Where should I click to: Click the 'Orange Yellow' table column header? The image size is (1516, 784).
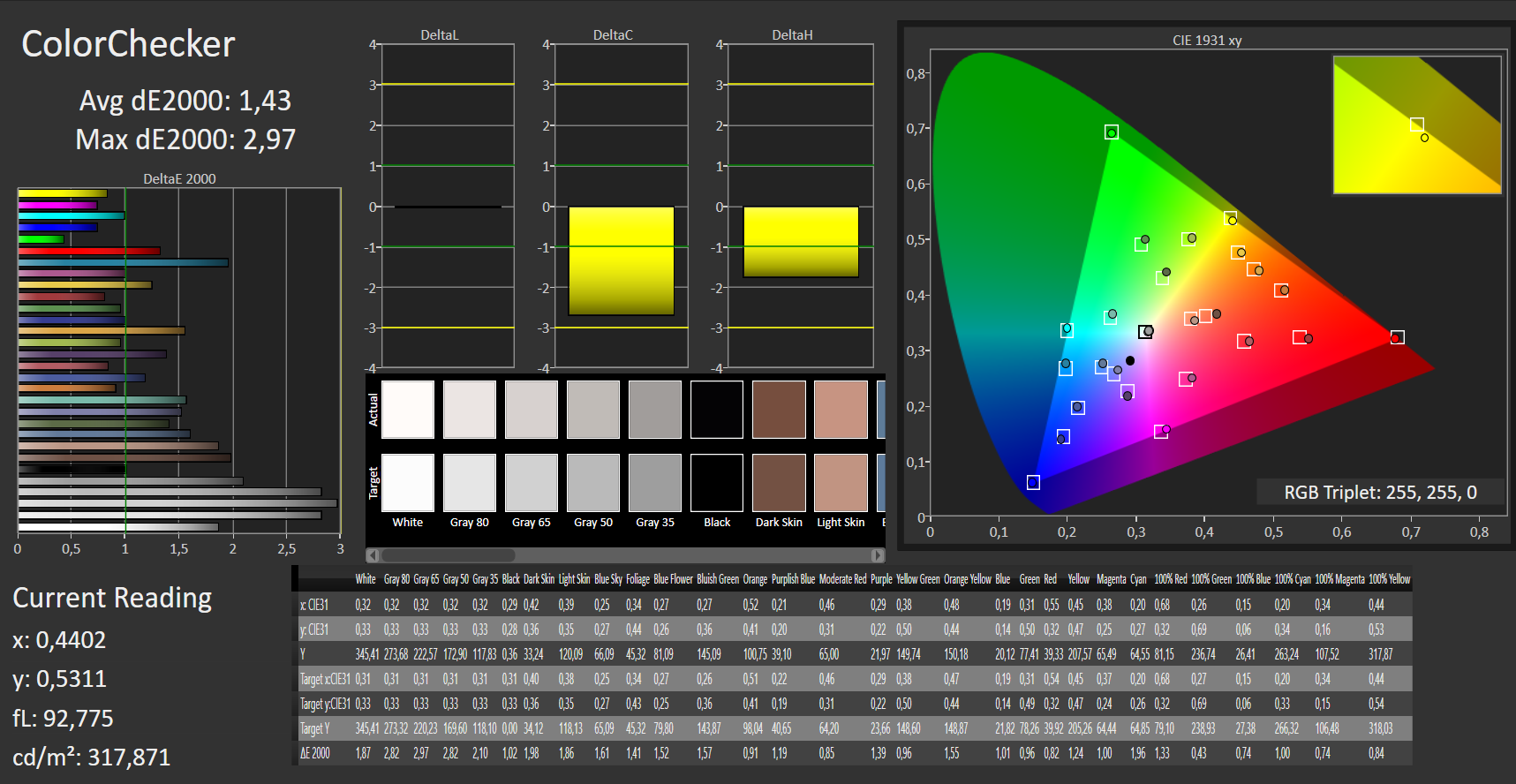pos(968,579)
